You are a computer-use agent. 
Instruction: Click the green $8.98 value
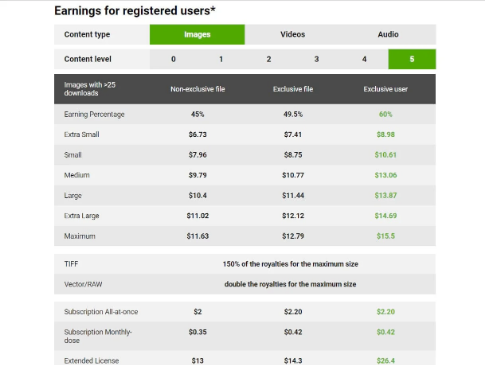[386, 135]
